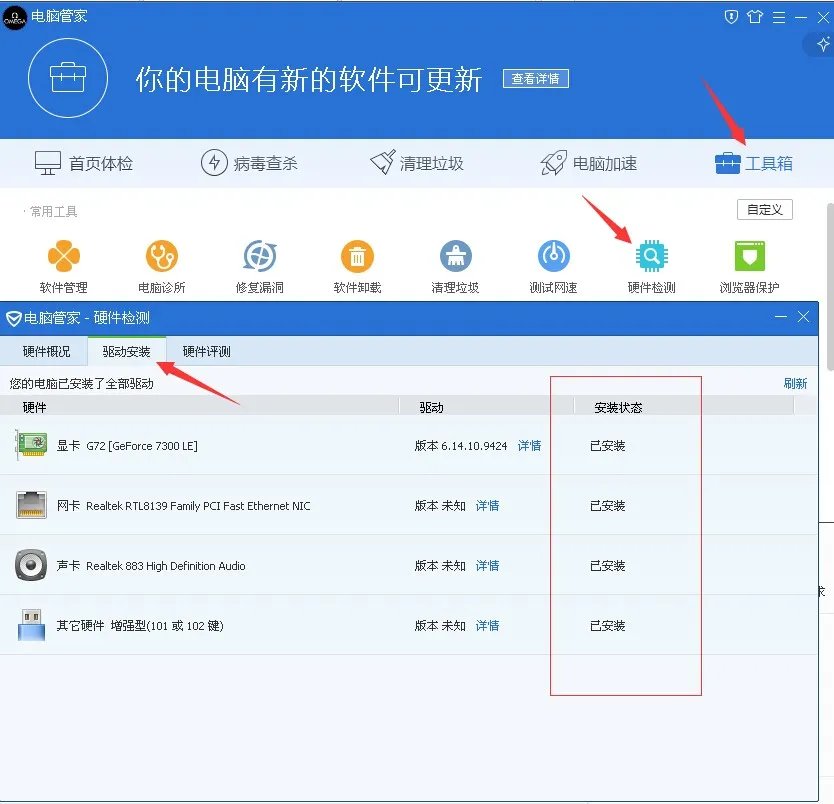The height and width of the screenshot is (804, 834).
Task: Click 刷新 to refresh the driver list
Action: pyautogui.click(x=795, y=382)
